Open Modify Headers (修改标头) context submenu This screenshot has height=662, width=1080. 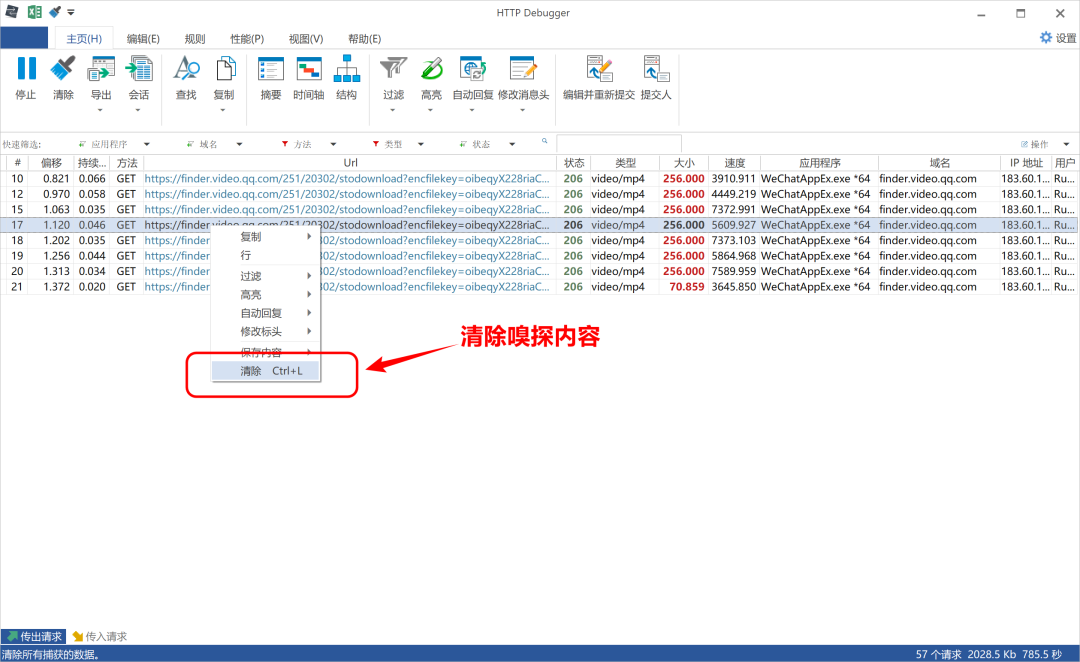pyautogui.click(x=266, y=332)
